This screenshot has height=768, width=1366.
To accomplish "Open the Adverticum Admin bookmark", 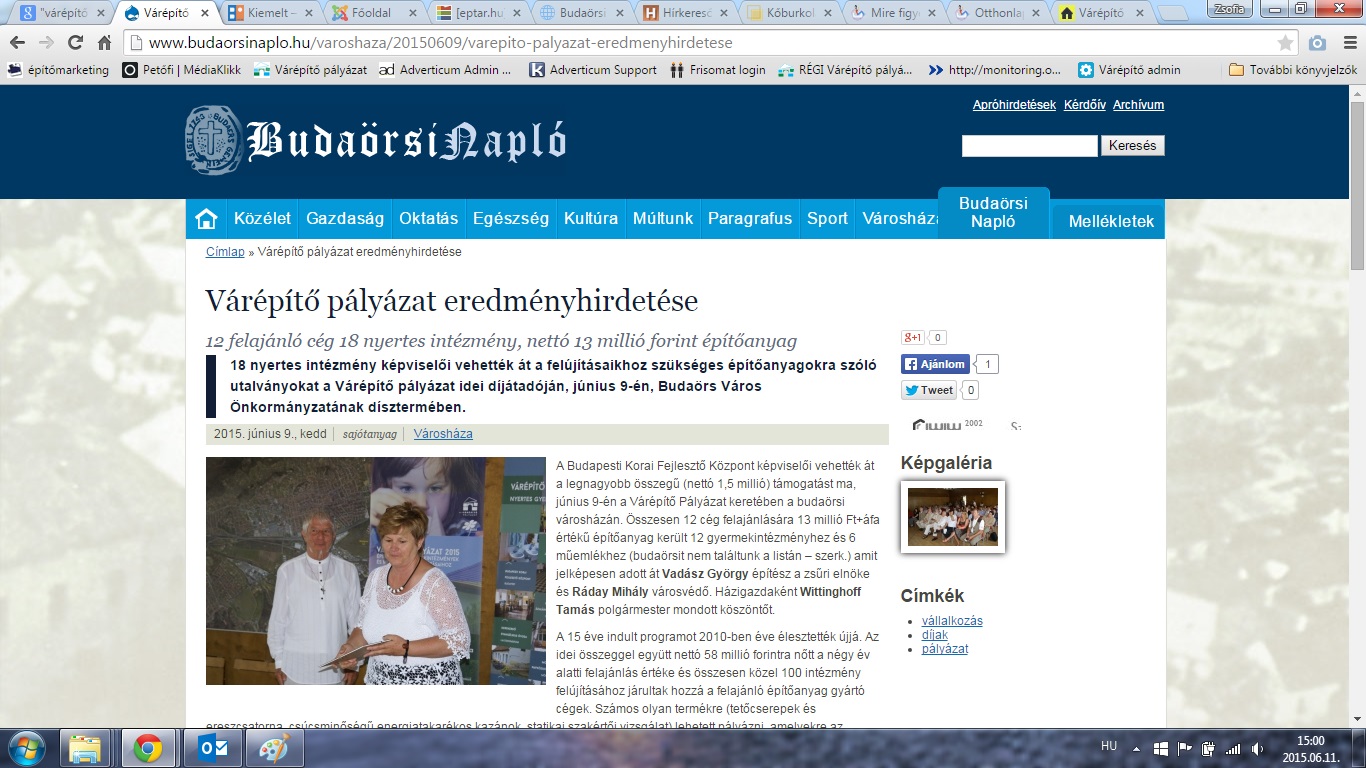I will tap(445, 70).
